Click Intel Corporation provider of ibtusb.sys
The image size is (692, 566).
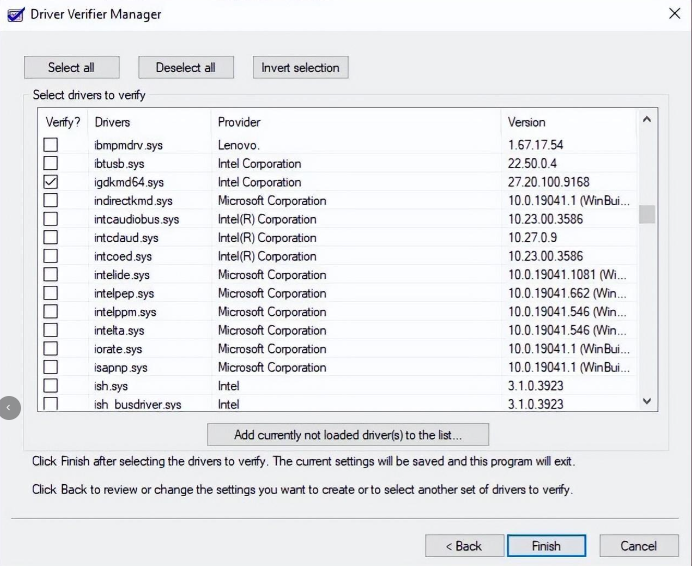260,164
